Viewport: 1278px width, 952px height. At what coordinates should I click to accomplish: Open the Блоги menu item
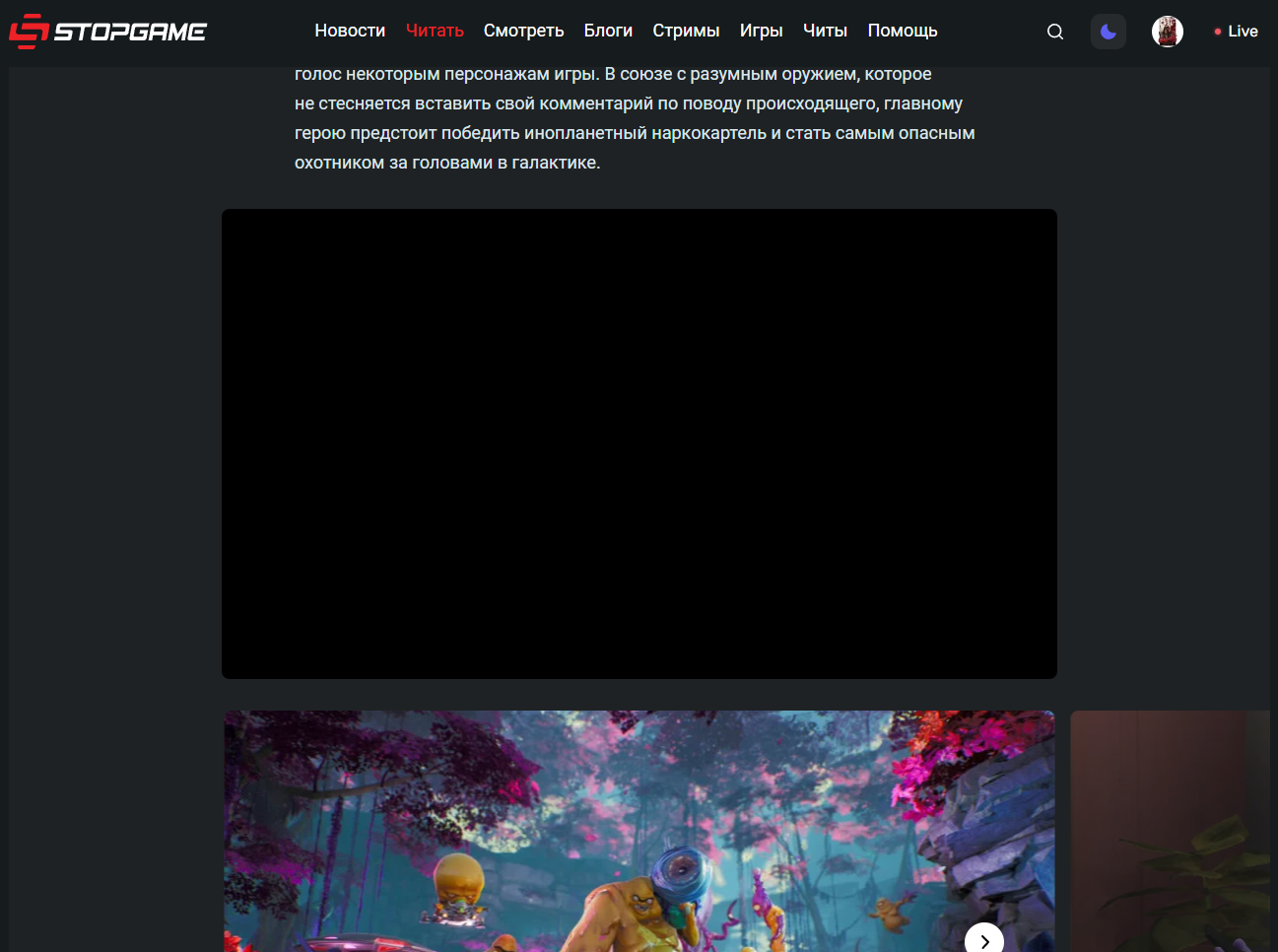point(608,31)
